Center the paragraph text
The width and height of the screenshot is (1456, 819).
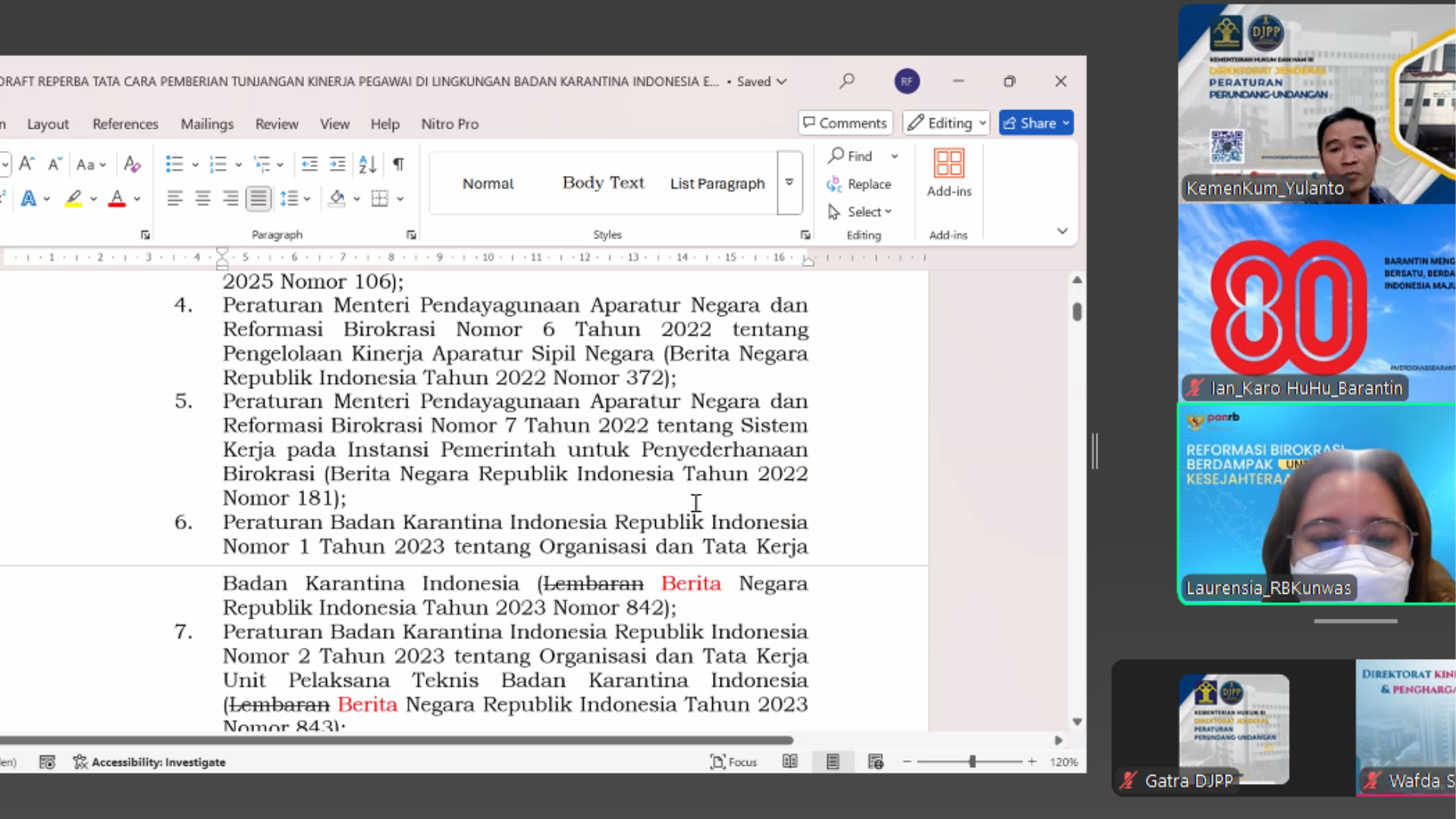pyautogui.click(x=202, y=199)
